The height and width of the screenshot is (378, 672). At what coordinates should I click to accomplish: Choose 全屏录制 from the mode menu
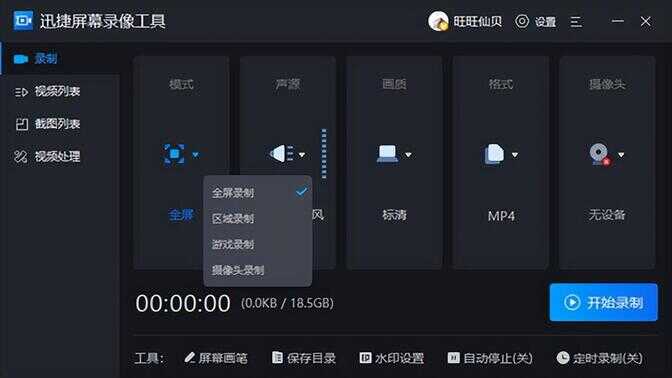(258, 192)
